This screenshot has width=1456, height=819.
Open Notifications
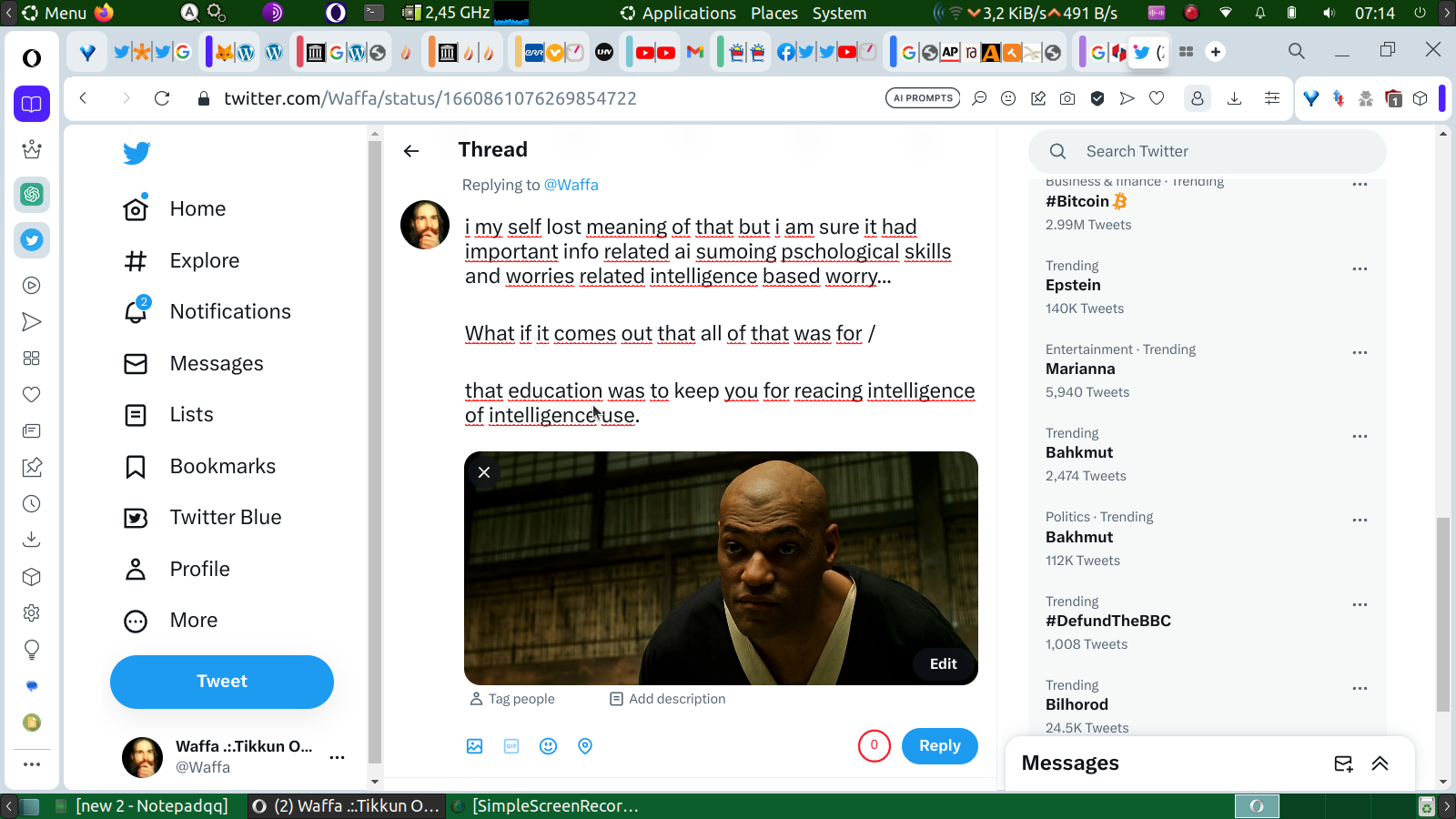207,312
